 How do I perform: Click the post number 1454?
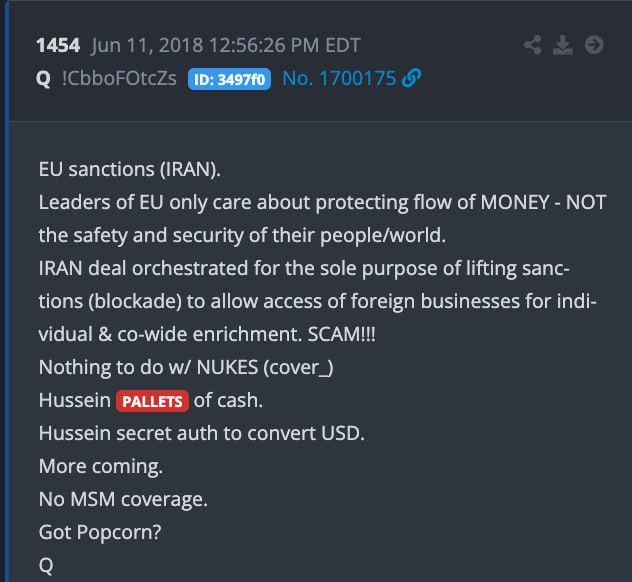click(58, 45)
